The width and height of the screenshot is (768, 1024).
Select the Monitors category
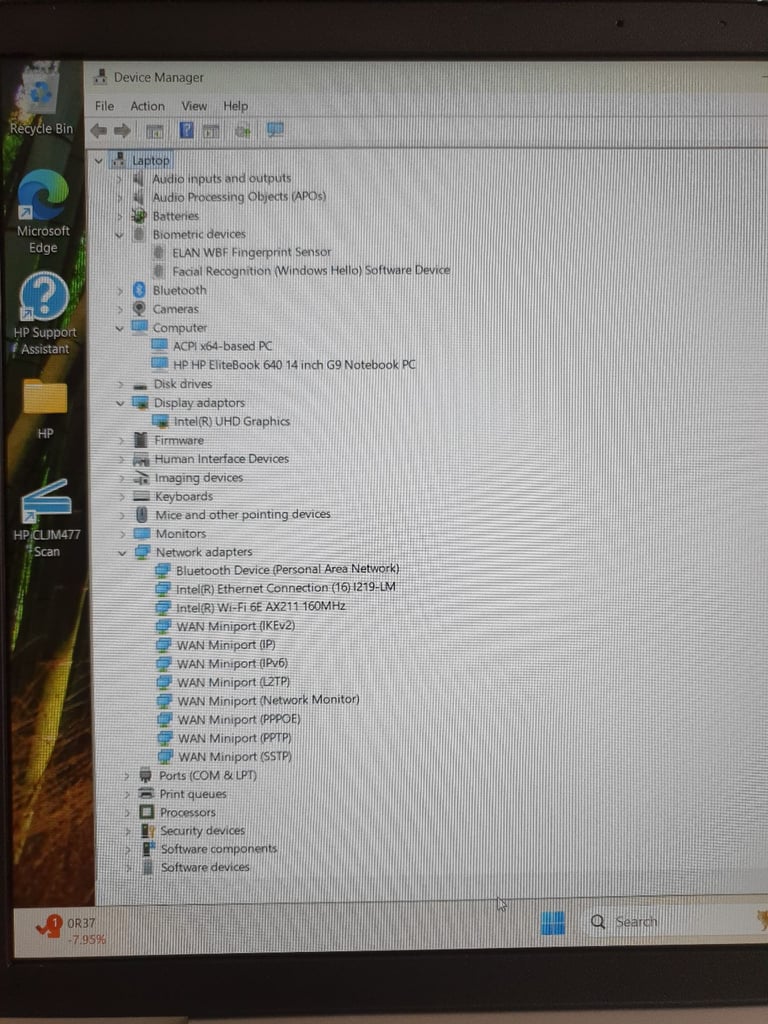[181, 534]
